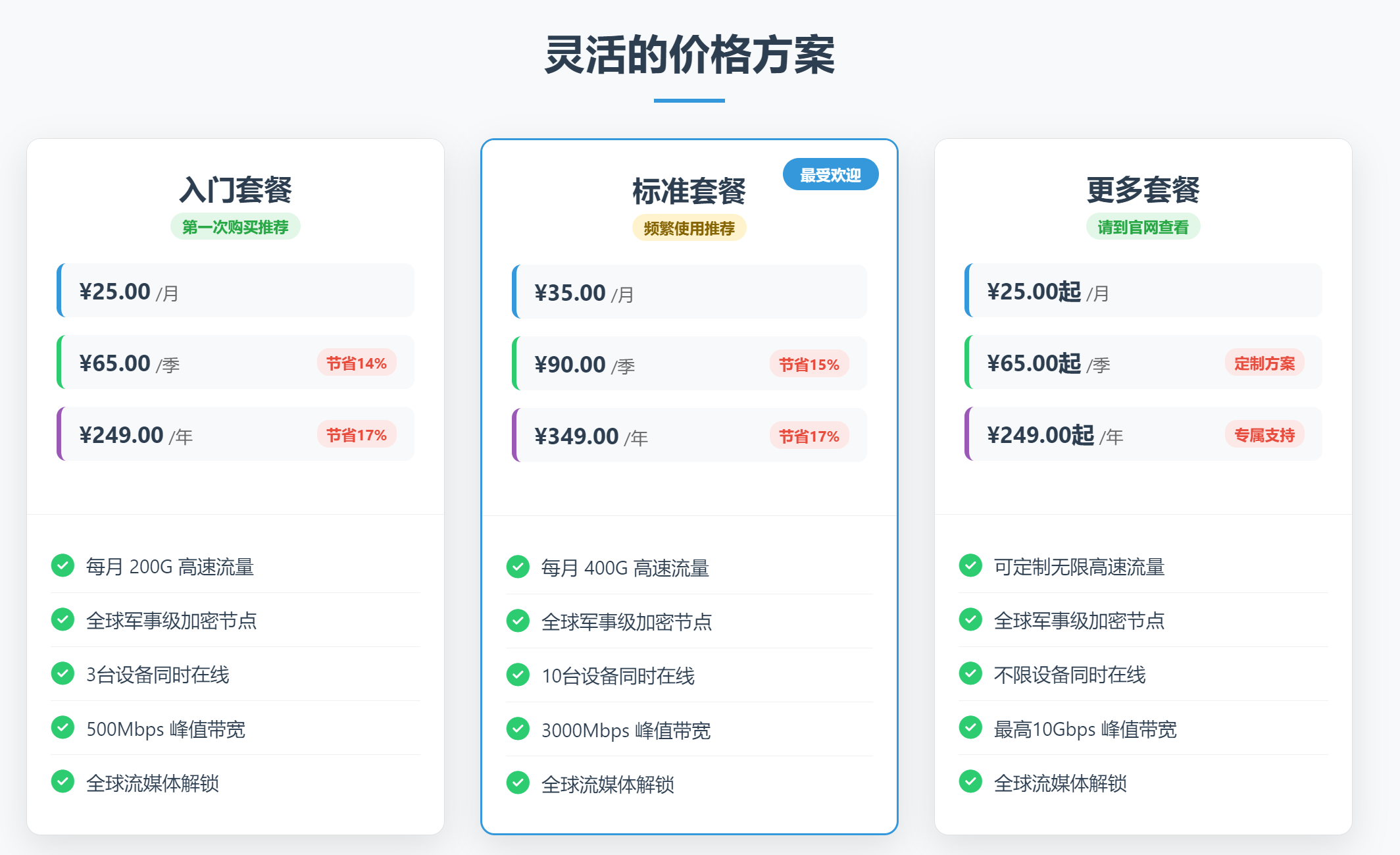Pick the ¥249.00起 /年 price option

point(1143,434)
